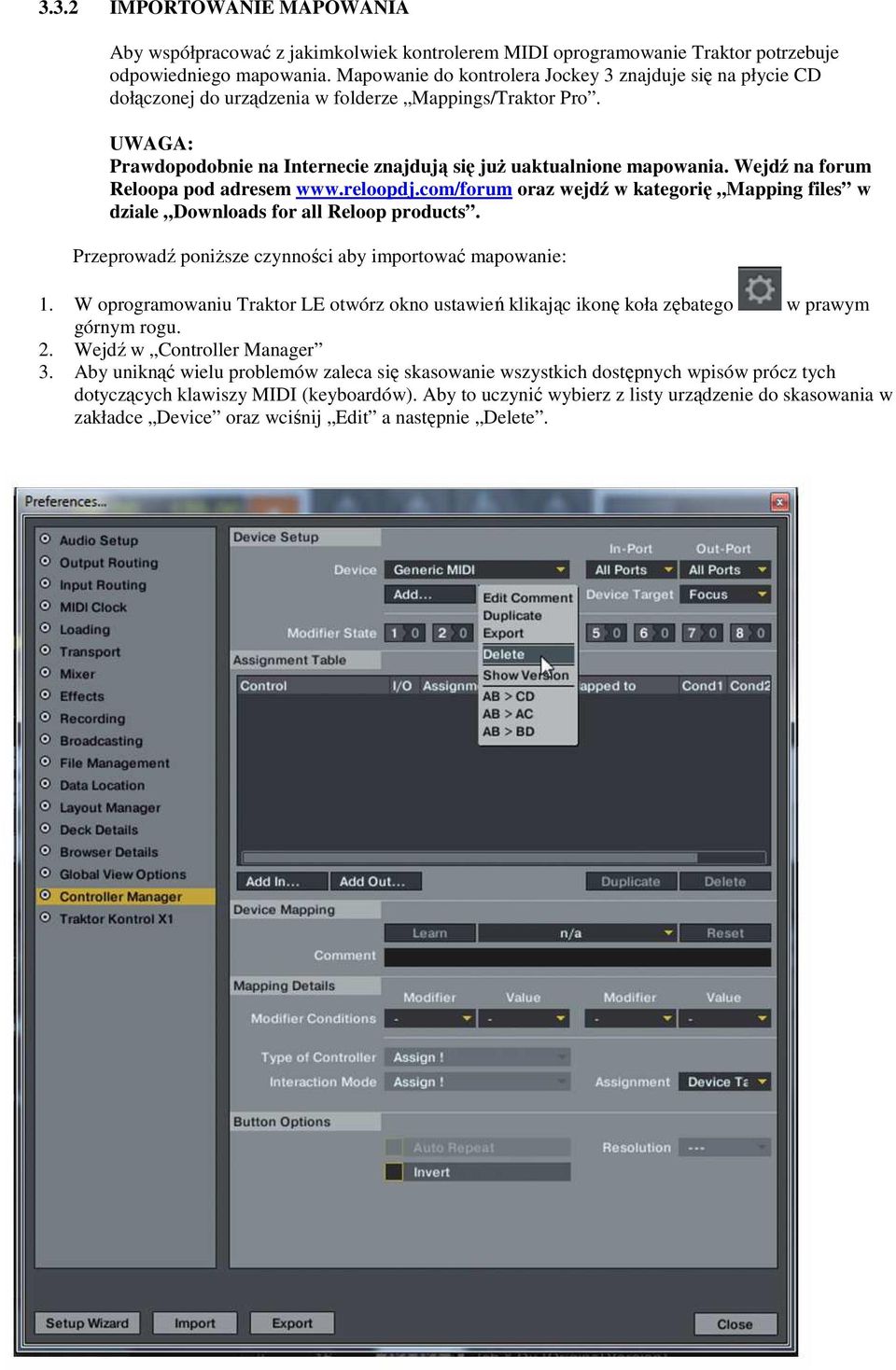Viewport: 896px width, 1370px height.
Task: Select Show Version menu entry
Action: (527, 675)
